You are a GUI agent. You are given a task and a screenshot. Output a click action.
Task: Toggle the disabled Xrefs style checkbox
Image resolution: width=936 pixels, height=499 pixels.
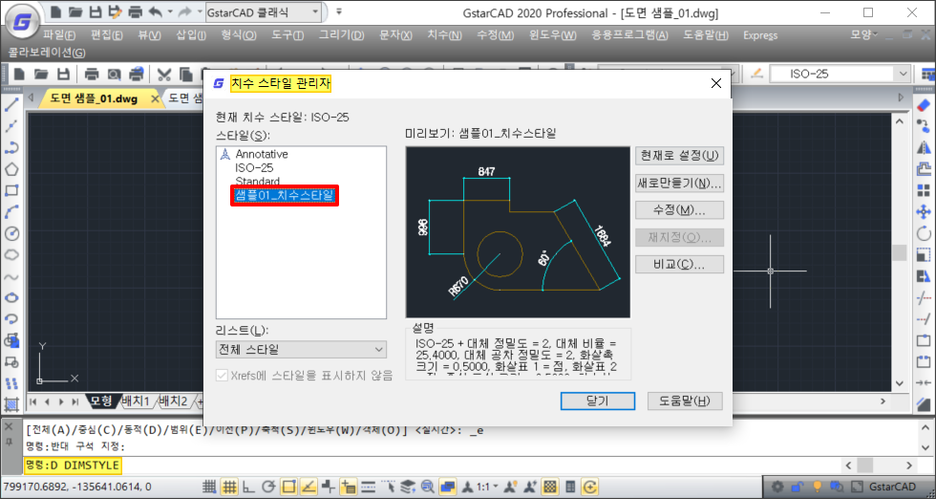click(x=222, y=375)
